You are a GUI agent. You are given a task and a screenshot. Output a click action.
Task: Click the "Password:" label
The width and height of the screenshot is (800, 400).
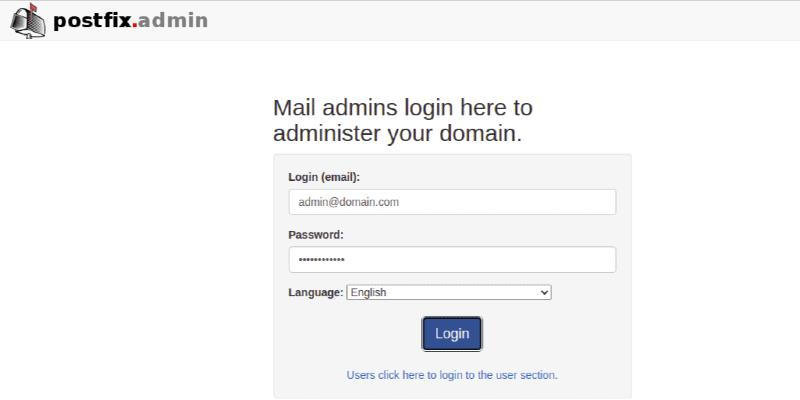coord(316,235)
